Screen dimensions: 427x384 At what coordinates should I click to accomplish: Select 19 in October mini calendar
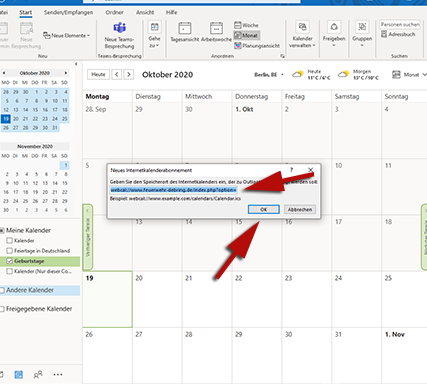[6, 119]
